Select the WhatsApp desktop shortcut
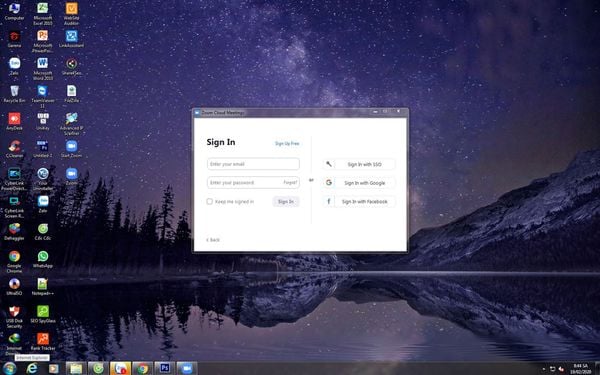Image resolution: width=600 pixels, height=375 pixels. [42, 259]
